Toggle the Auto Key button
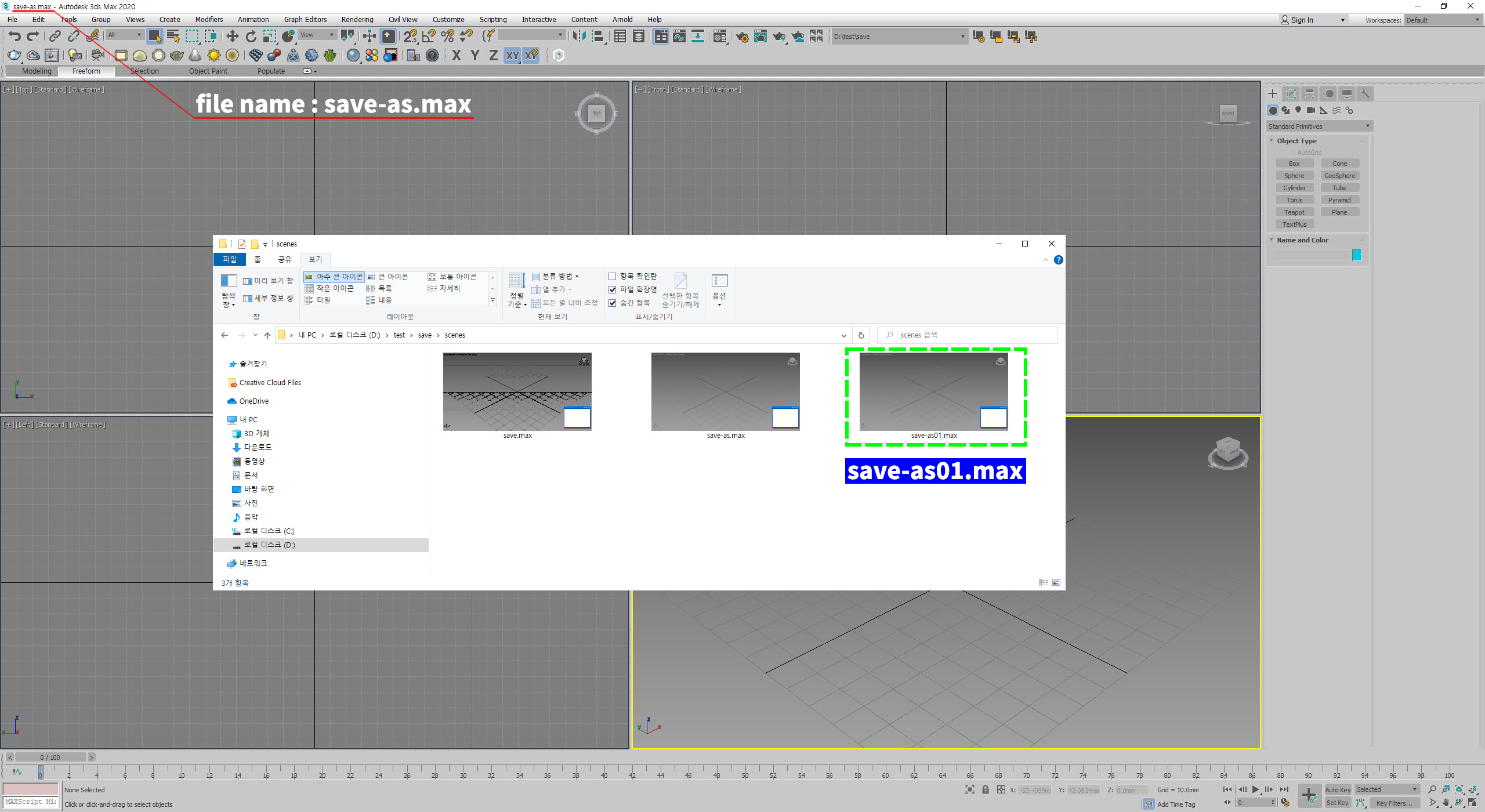Viewport: 1485px width, 812px height. point(1338,789)
